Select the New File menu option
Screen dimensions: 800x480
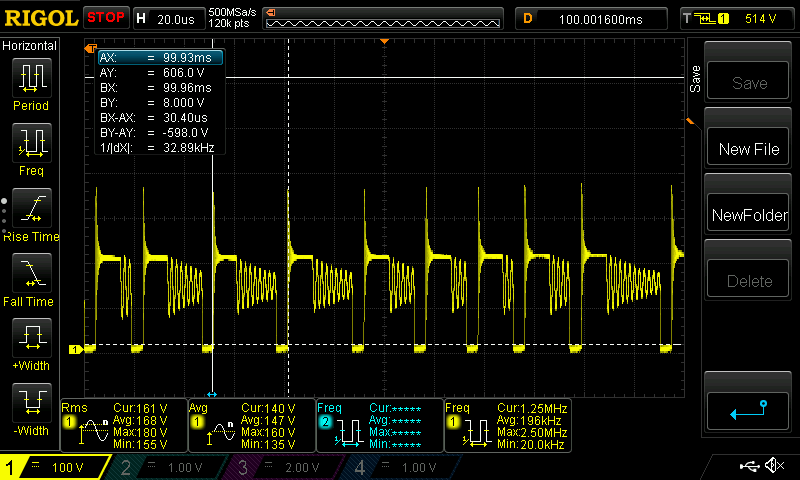[x=749, y=148]
